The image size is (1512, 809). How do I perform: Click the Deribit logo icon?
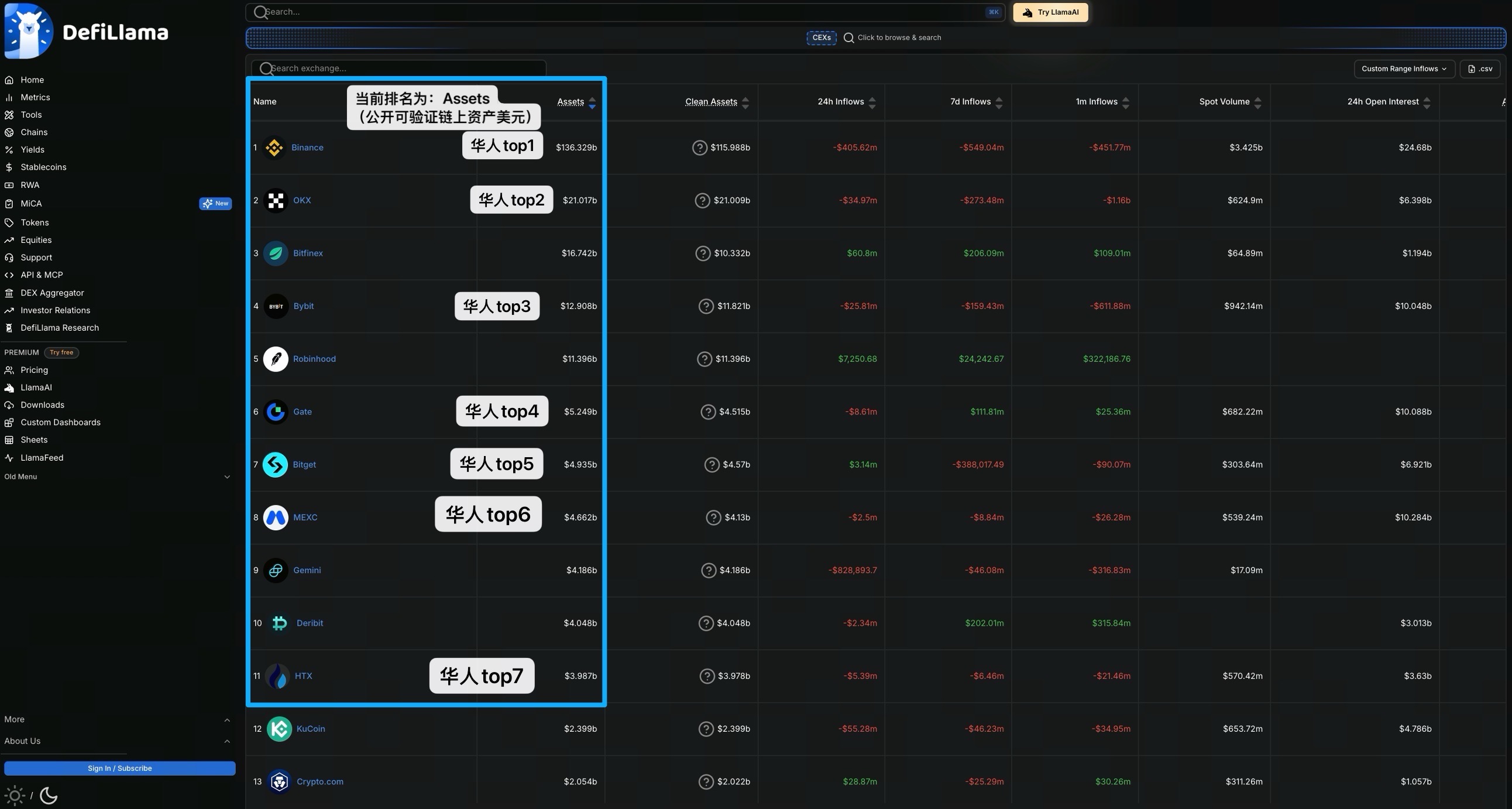tap(279, 623)
